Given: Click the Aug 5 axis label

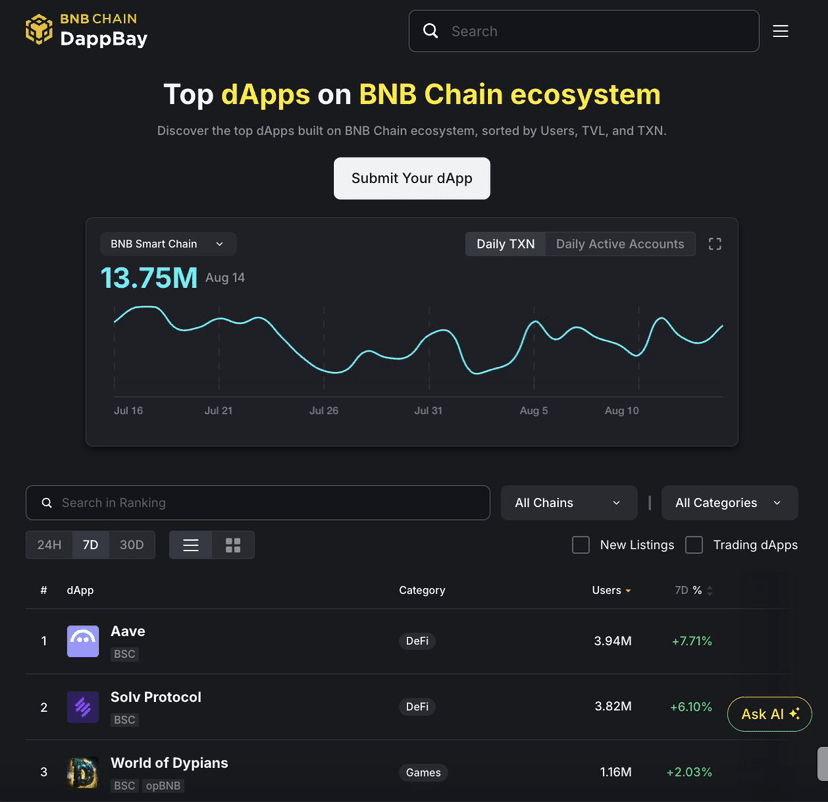Looking at the screenshot, I should click(533, 411).
